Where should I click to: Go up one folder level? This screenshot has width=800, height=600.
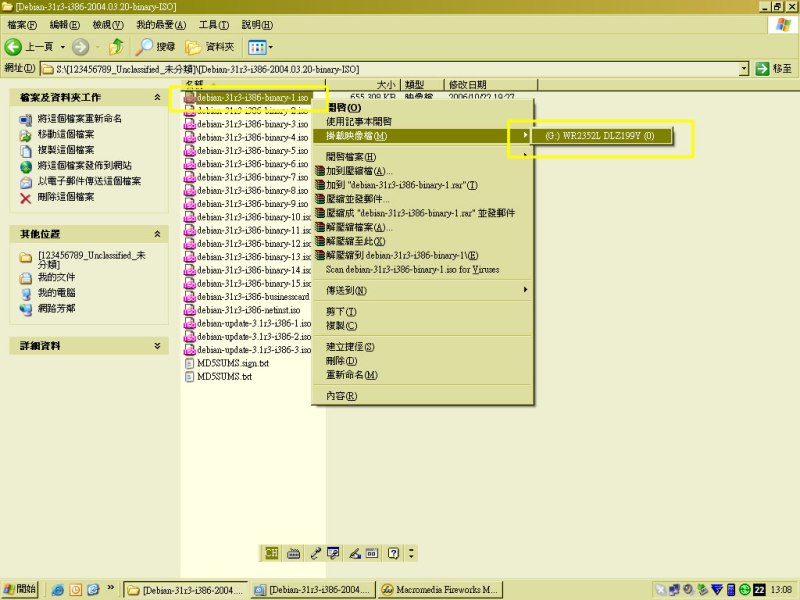point(116,47)
